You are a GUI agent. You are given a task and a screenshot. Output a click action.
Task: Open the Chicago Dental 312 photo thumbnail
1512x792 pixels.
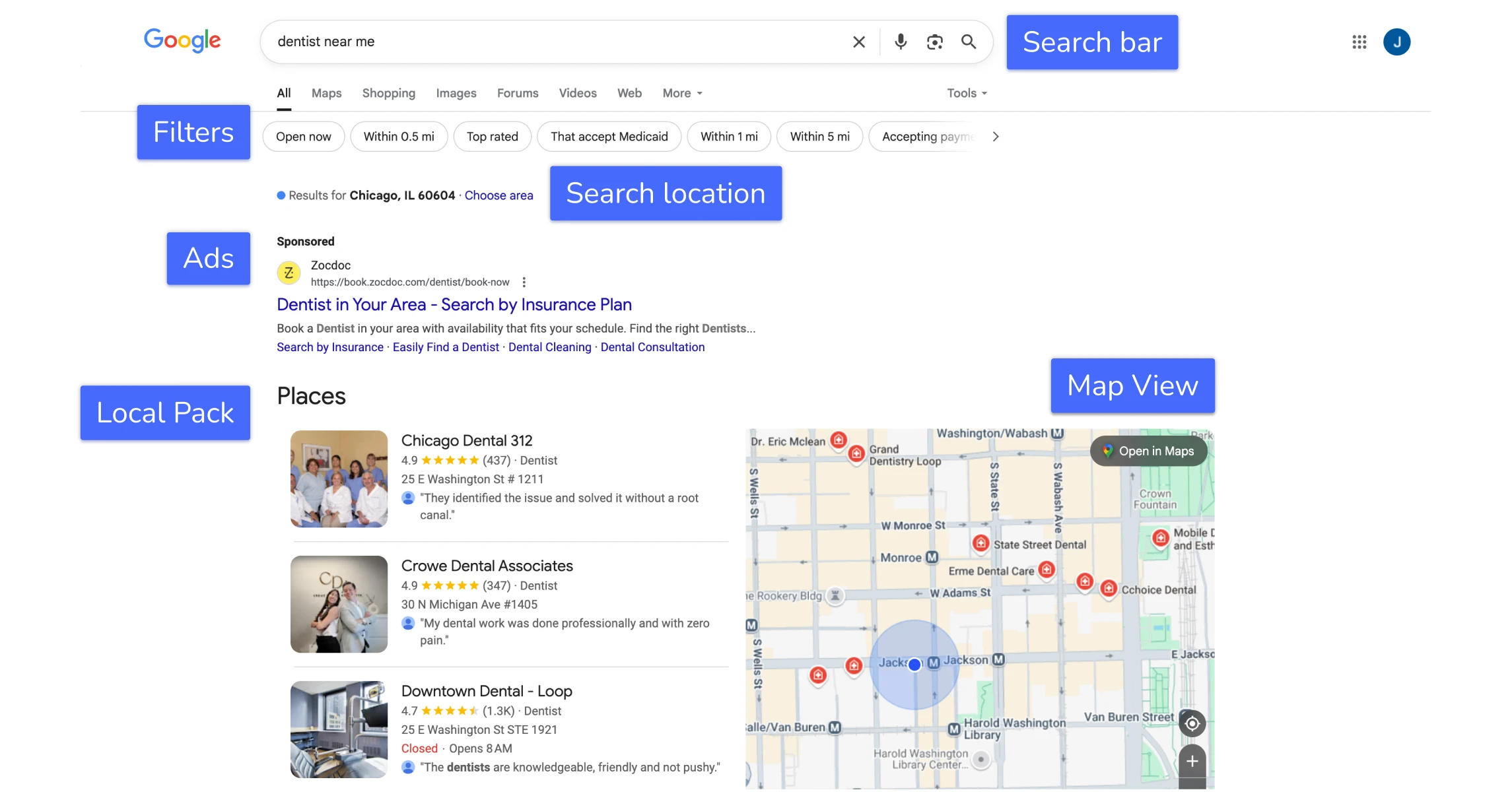[339, 478]
